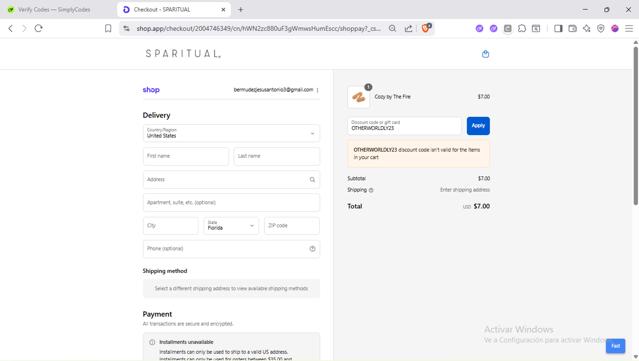This screenshot has height=361, width=639.
Task: Click the Phone (optional) field
Action: tap(231, 249)
